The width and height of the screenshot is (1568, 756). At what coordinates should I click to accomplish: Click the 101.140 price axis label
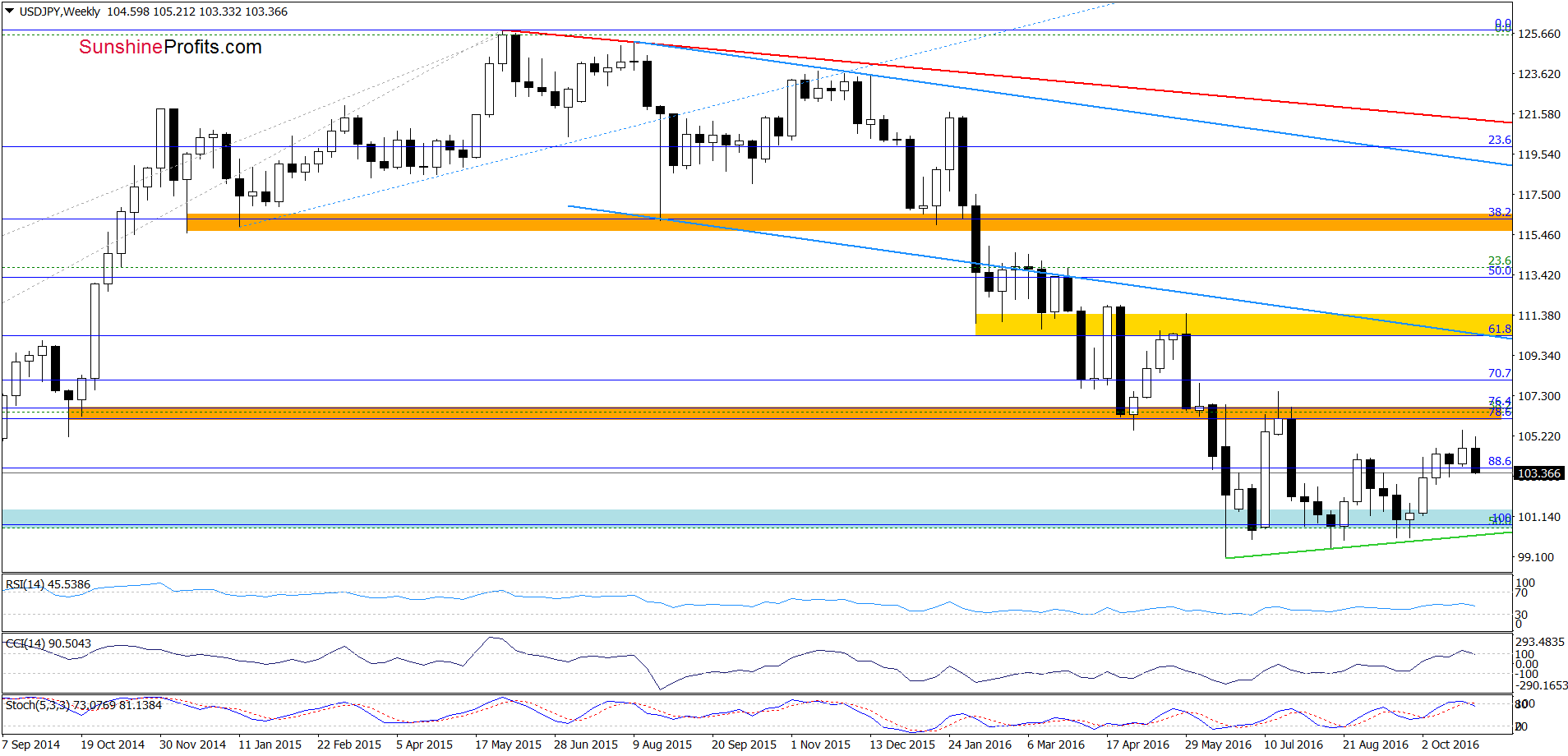click(x=1538, y=517)
